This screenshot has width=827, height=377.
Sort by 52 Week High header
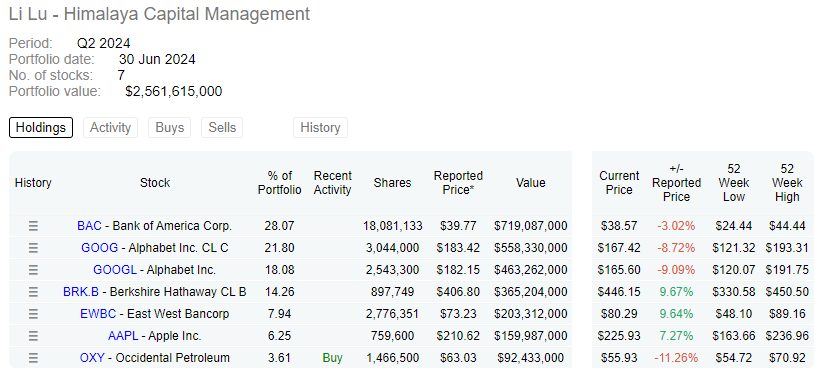point(787,183)
